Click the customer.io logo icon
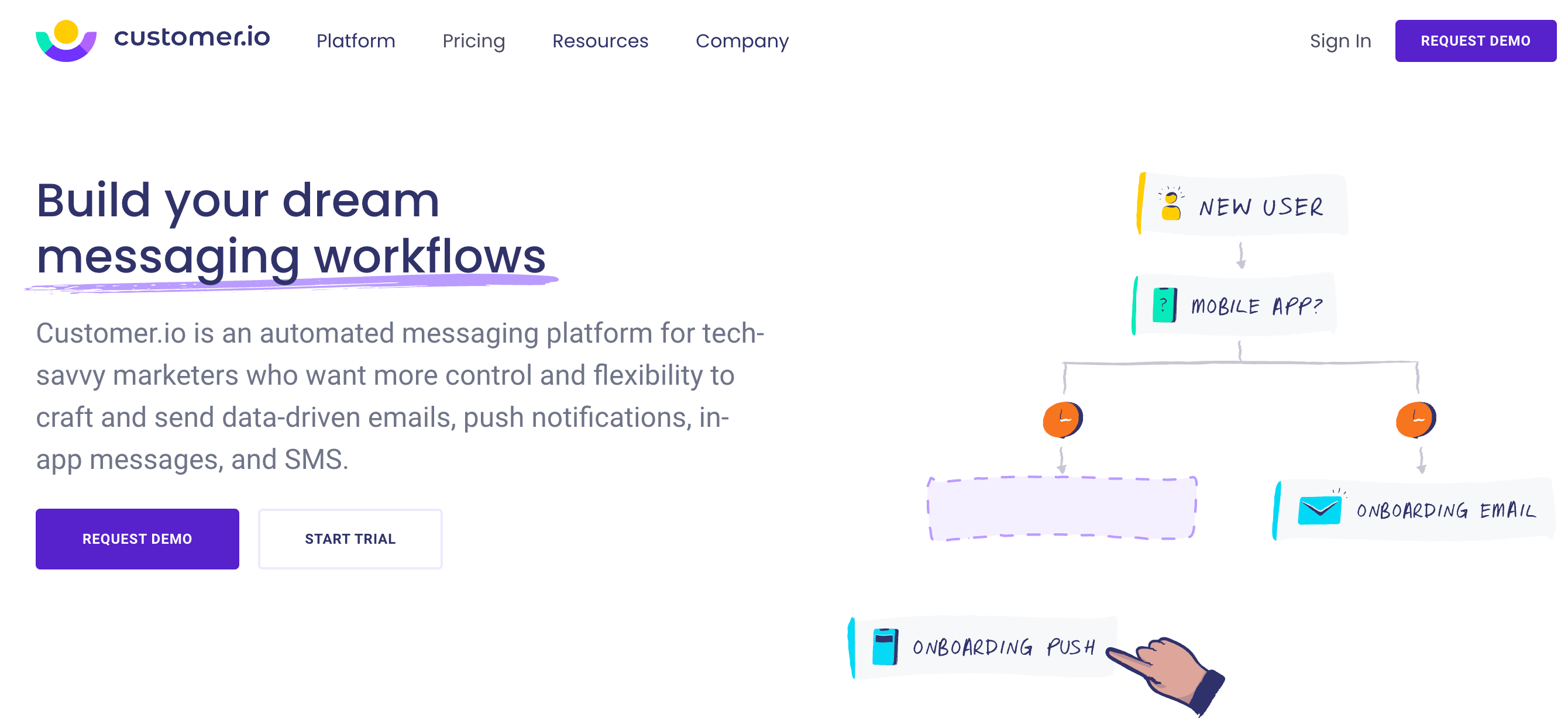The width and height of the screenshot is (1568, 725). click(66, 41)
